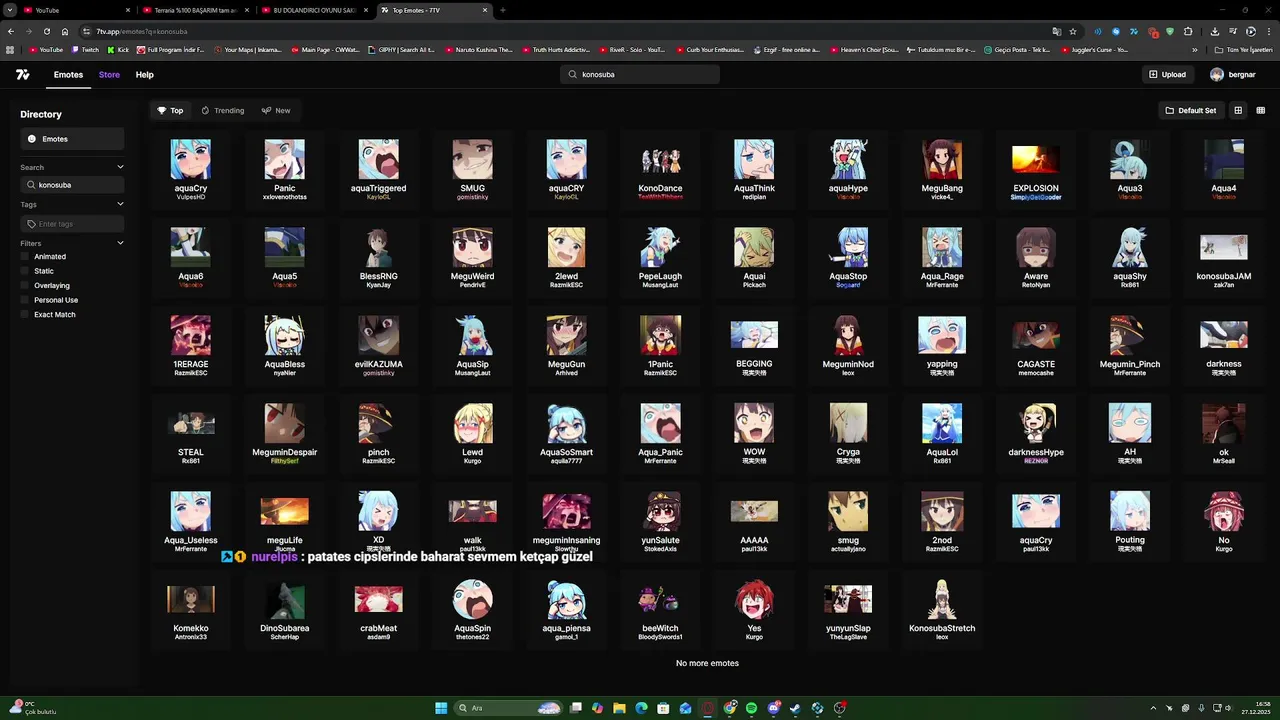This screenshot has width=1280, height=720.
Task: Open the konosubaJAM emote
Action: 1224,256
